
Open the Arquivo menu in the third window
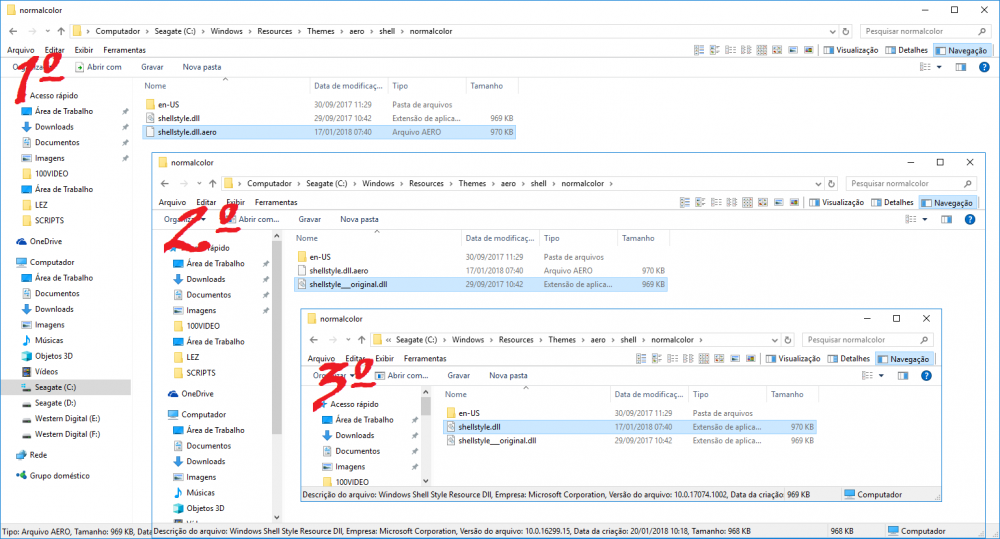coord(321,358)
